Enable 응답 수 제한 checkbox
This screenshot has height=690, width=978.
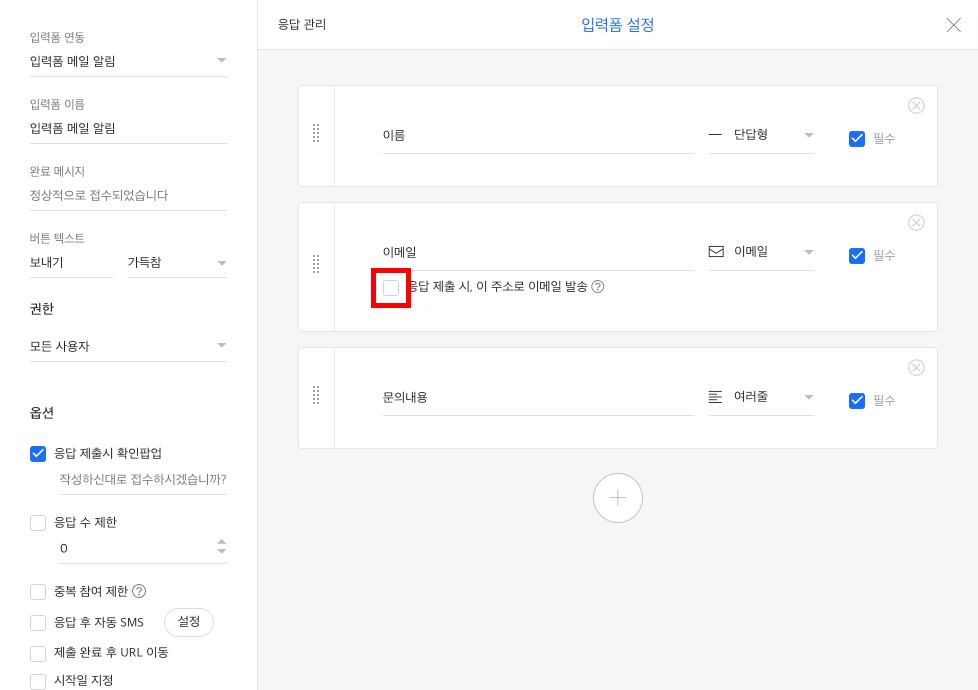pos(38,523)
